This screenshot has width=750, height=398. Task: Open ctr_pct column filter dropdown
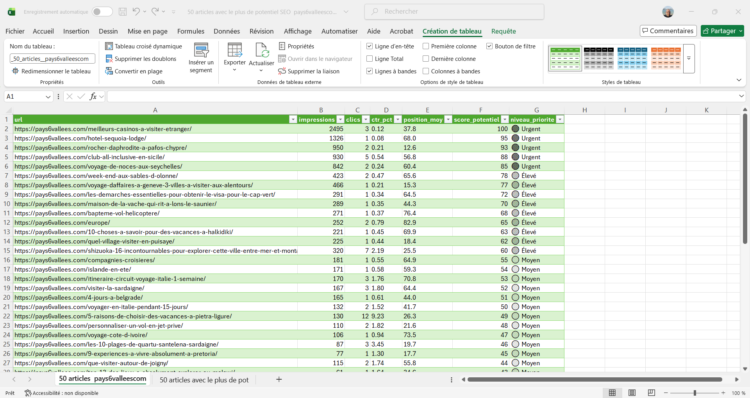coord(397,120)
